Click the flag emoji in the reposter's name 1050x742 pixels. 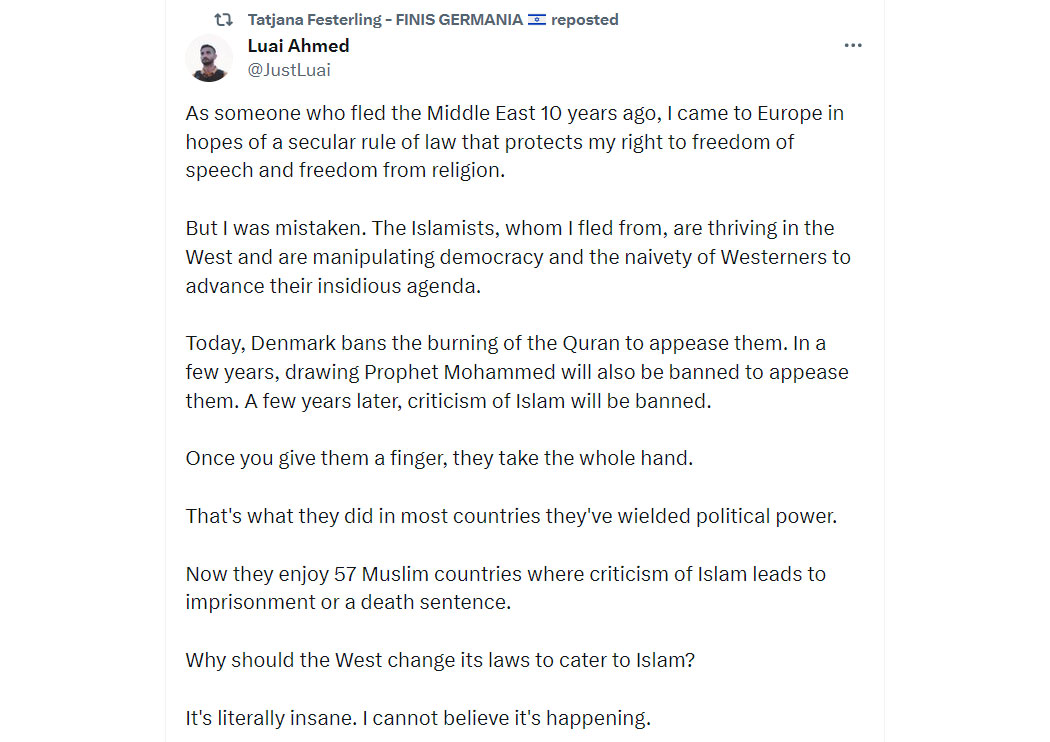(x=536, y=20)
